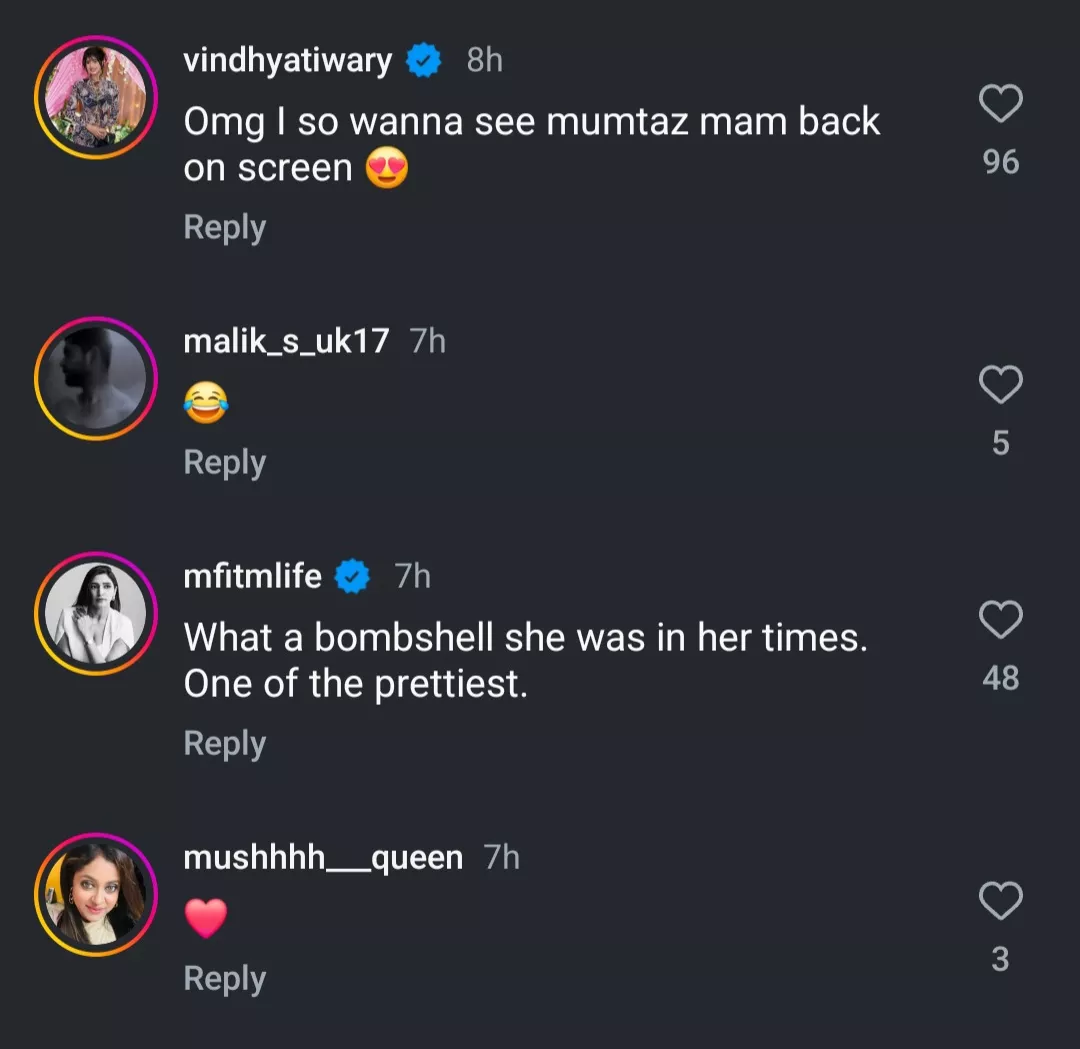Viewport: 1080px width, 1049px height.
Task: Open the malik_s_uk17 username link
Action: [286, 342]
